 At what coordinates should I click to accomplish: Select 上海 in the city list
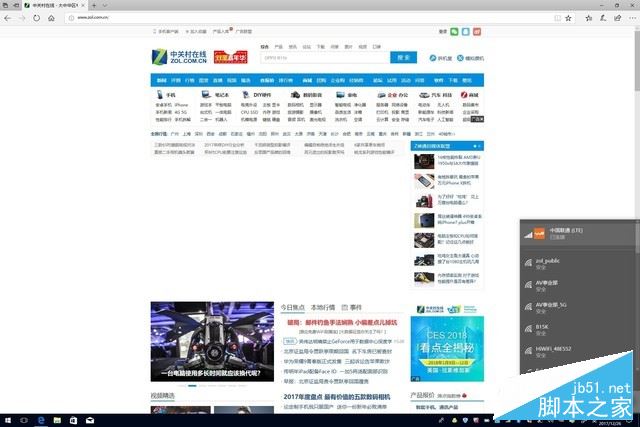coord(187,134)
